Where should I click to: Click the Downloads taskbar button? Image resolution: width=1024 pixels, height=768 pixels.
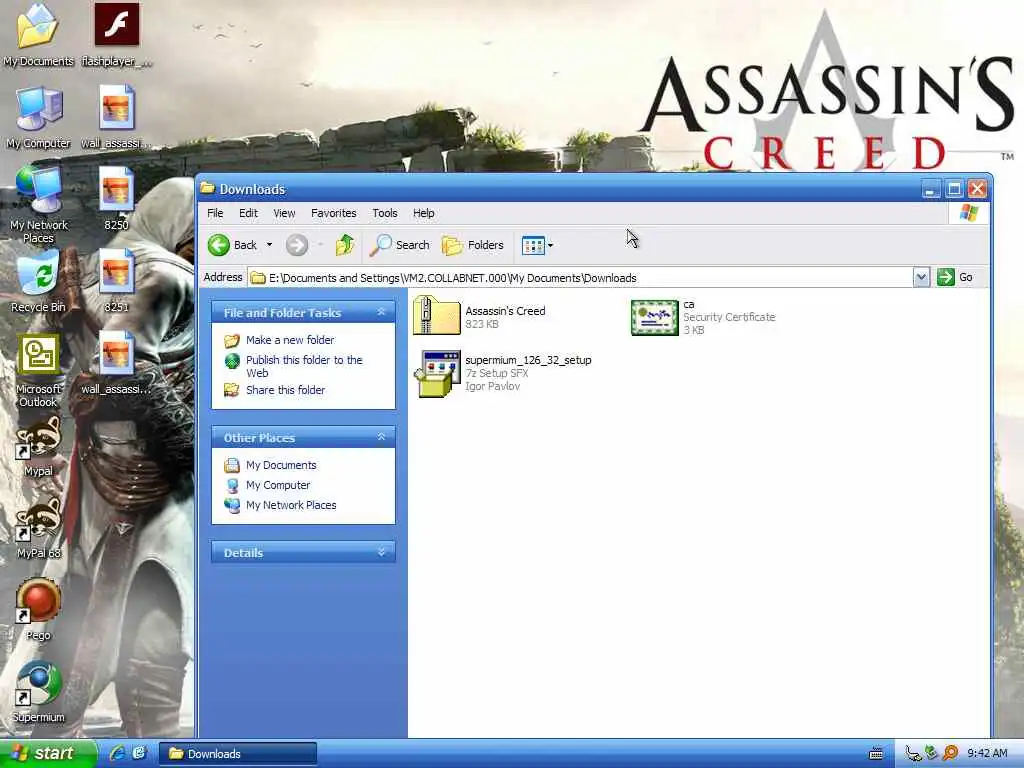click(238, 754)
